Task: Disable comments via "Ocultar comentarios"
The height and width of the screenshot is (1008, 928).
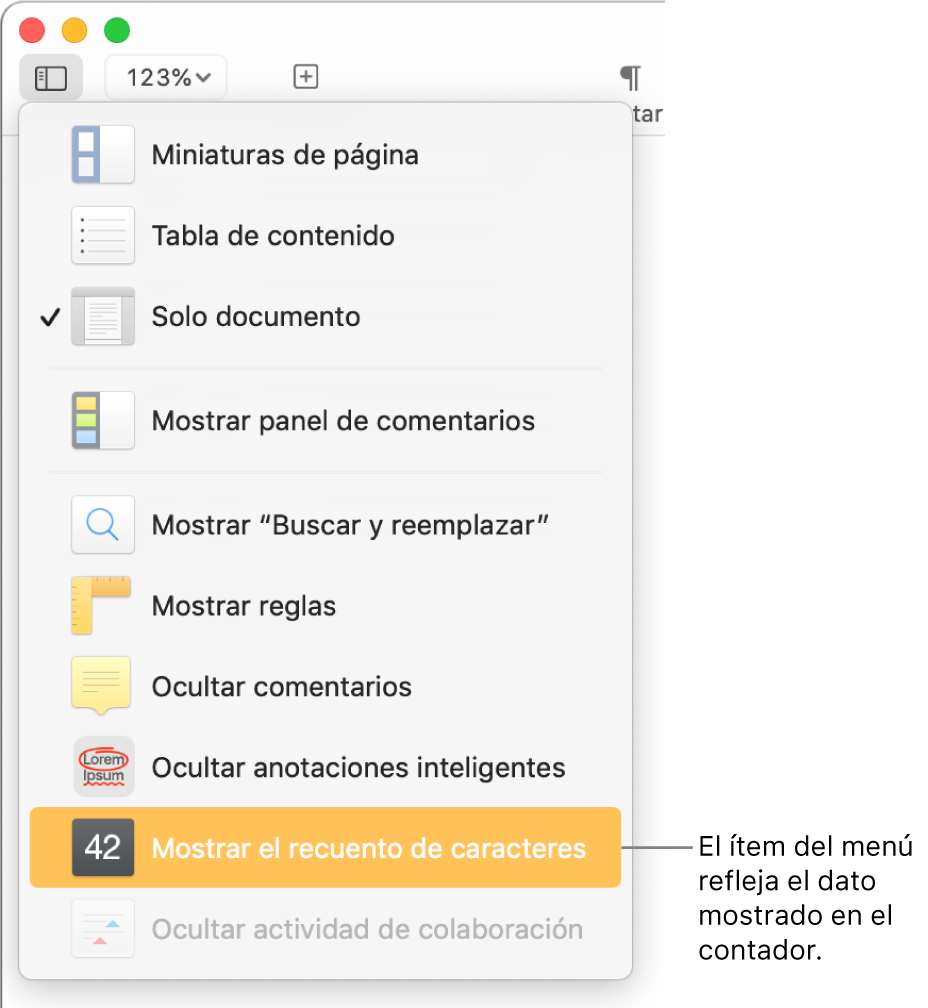Action: [x=280, y=686]
